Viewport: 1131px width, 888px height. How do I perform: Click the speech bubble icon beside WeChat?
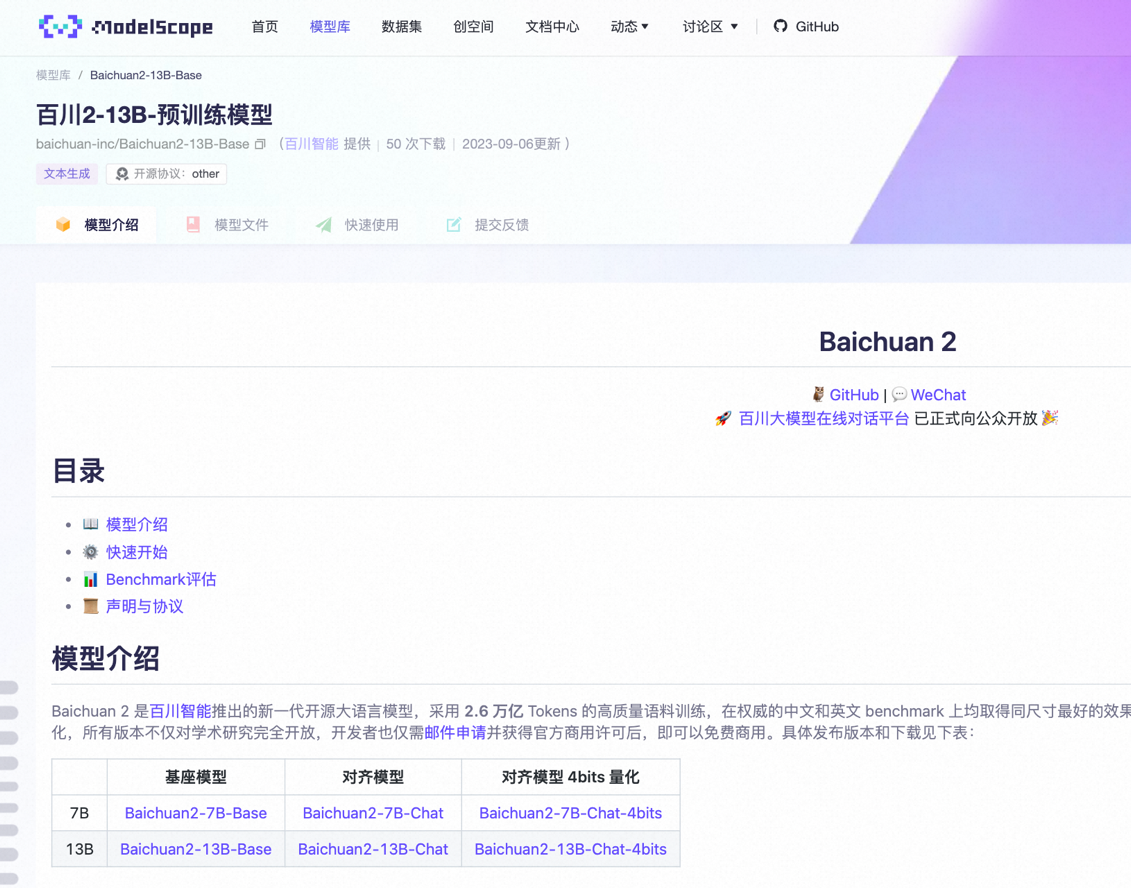coord(899,394)
